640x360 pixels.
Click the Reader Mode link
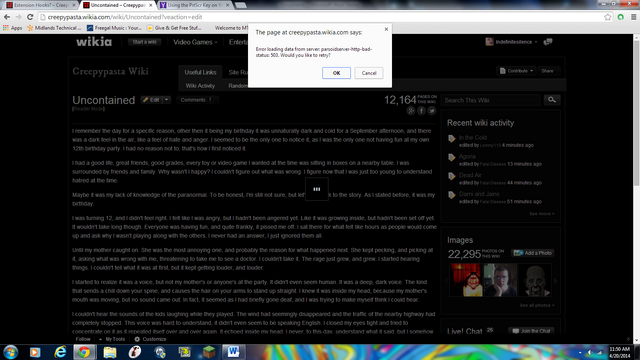(88, 109)
